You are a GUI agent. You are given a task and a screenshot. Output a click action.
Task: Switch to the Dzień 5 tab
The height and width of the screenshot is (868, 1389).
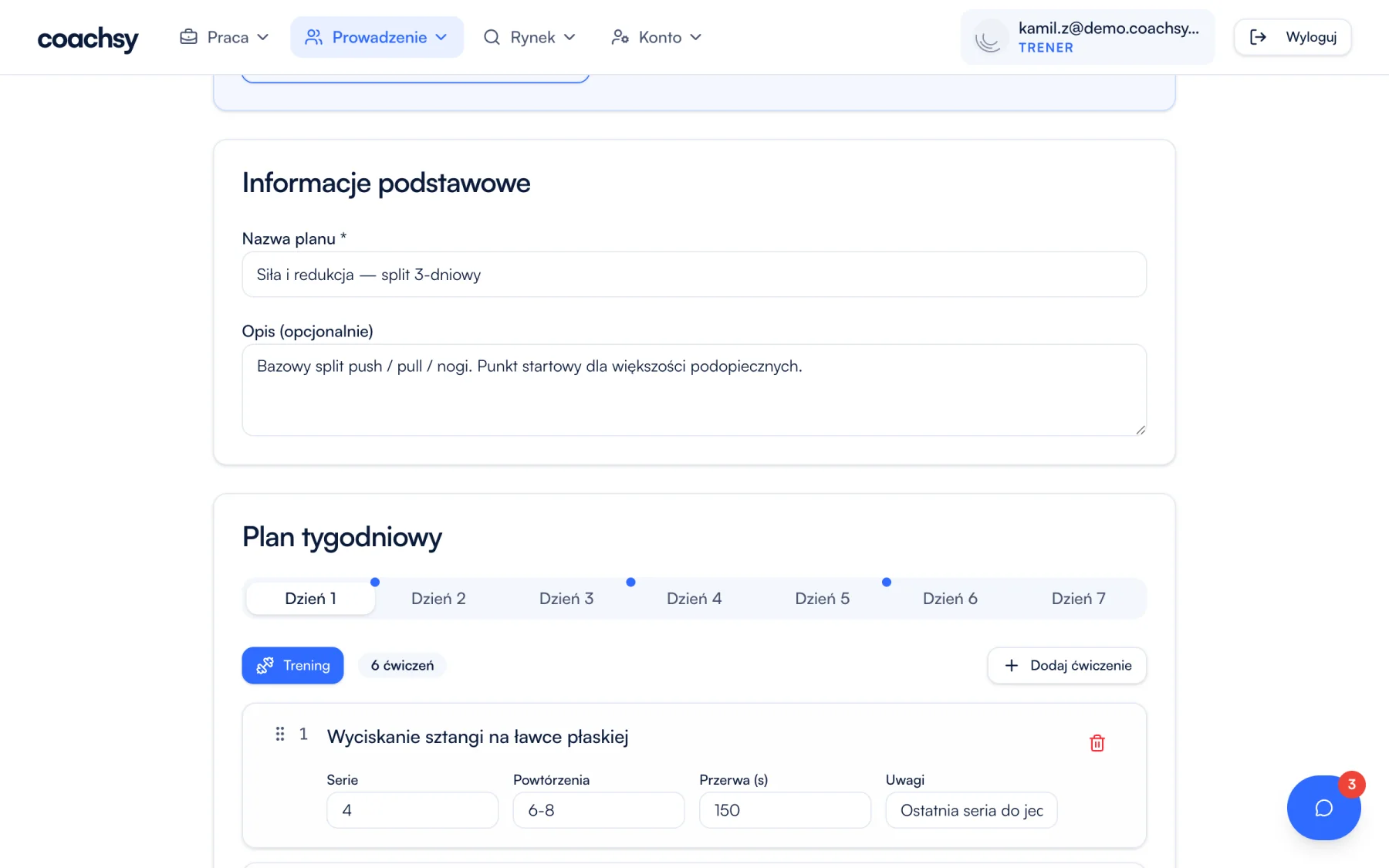[823, 599]
